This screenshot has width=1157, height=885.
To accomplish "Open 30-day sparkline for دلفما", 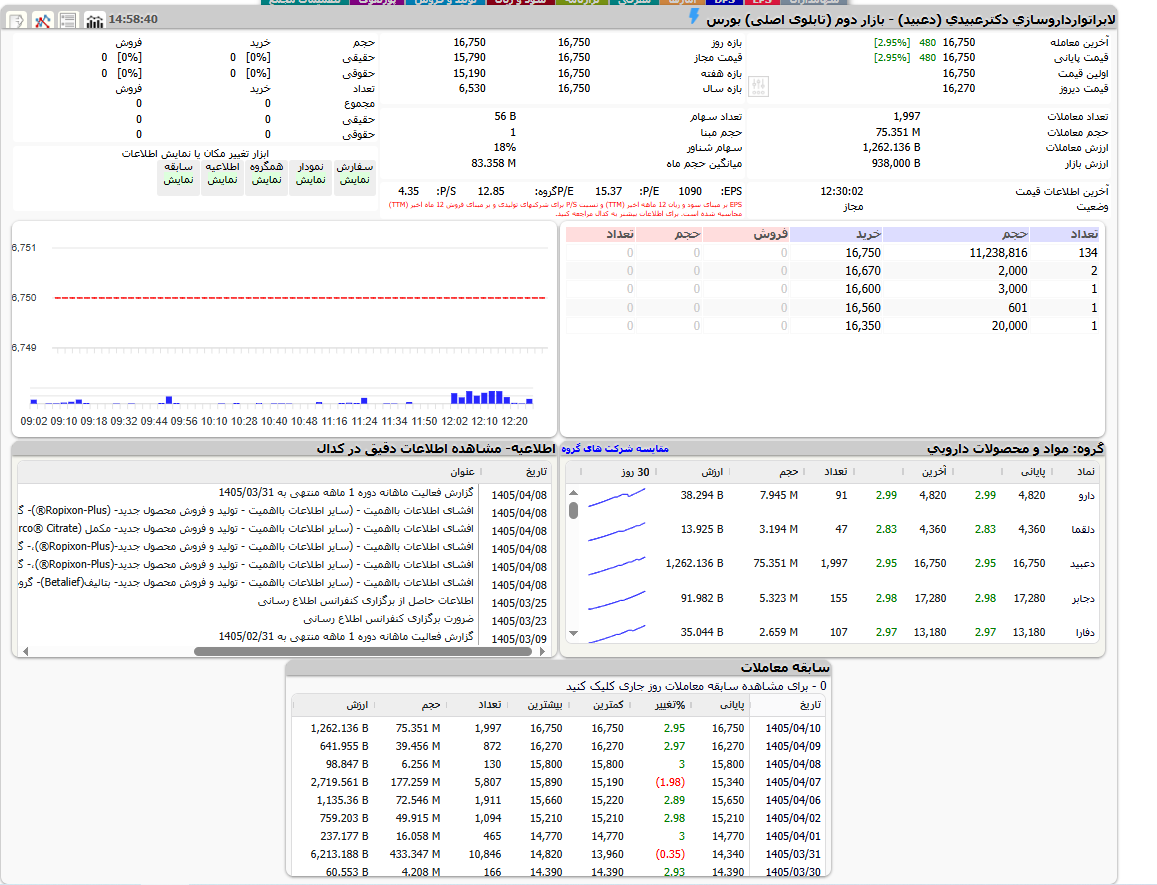I will (x=617, y=532).
